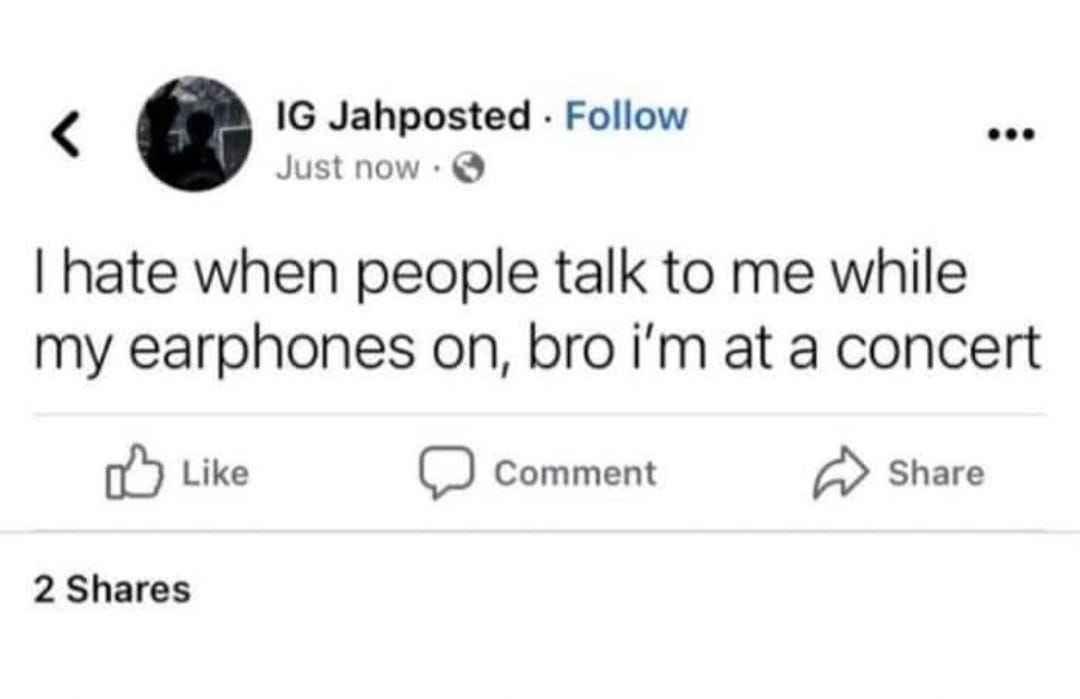
Task: Click the Share text label
Action: (x=936, y=473)
